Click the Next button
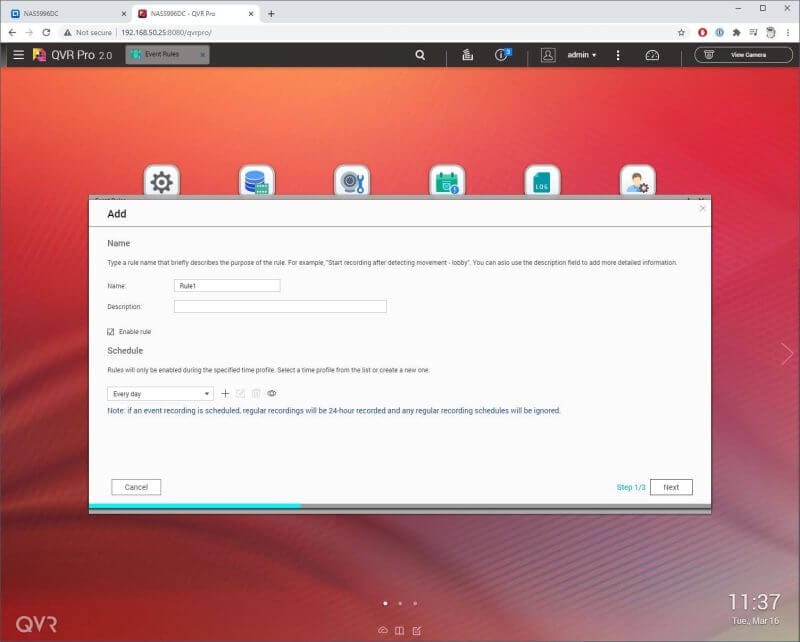 click(670, 487)
